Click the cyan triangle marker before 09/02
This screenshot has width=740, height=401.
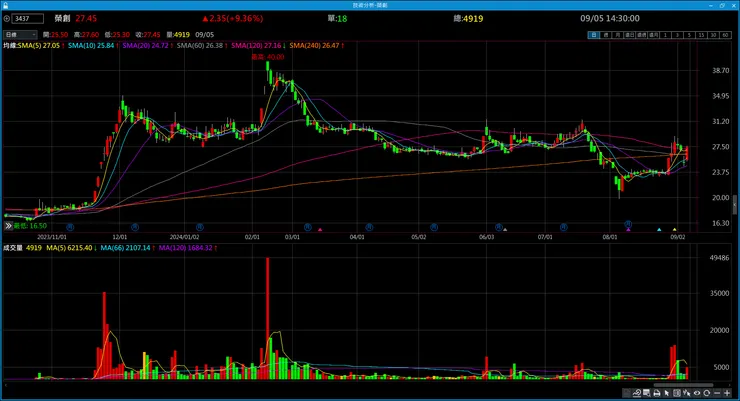coord(659,230)
